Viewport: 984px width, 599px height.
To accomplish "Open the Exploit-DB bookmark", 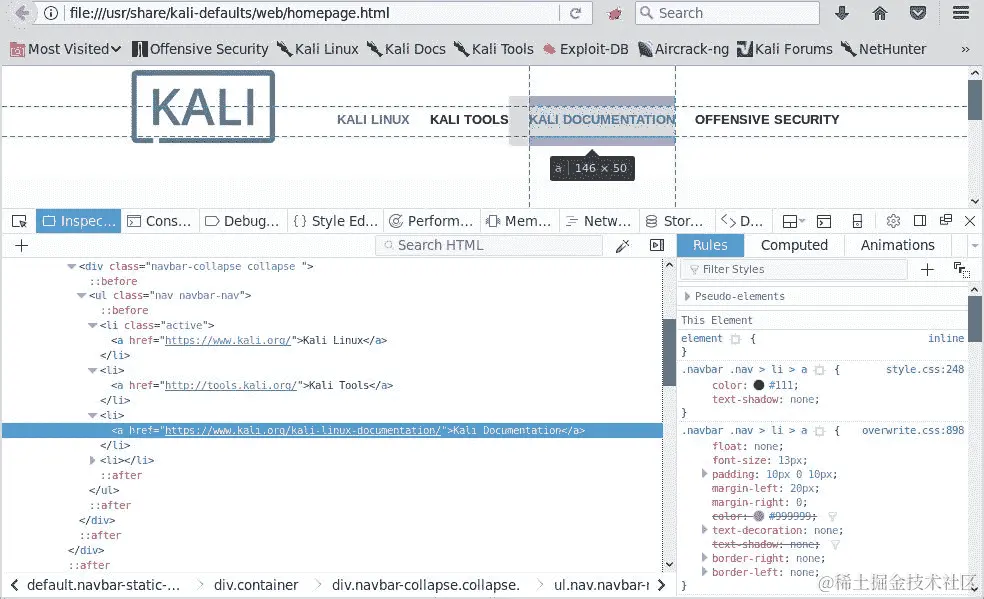I will click(x=586, y=49).
